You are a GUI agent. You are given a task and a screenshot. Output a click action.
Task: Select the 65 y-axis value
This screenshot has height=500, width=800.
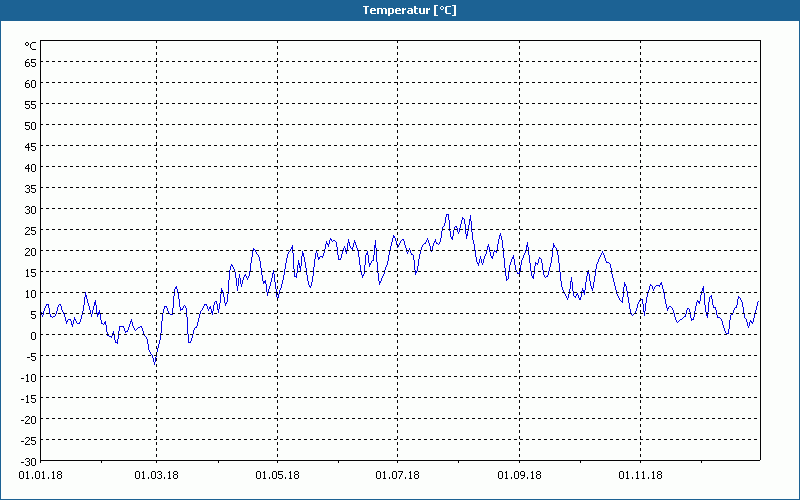(x=31, y=63)
